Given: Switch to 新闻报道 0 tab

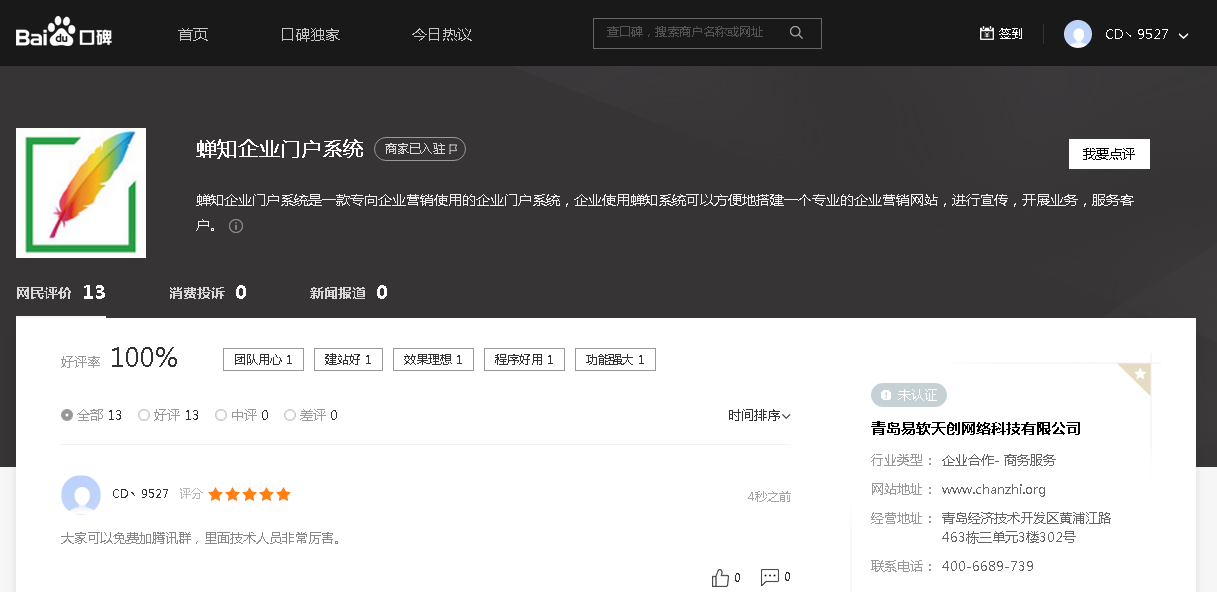Looking at the screenshot, I should click(349, 293).
